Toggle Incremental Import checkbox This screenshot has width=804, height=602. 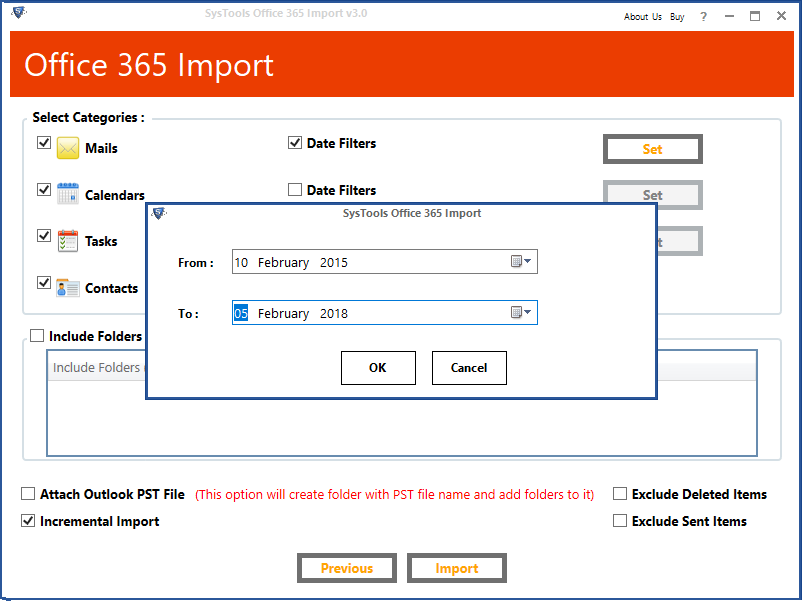point(28,520)
